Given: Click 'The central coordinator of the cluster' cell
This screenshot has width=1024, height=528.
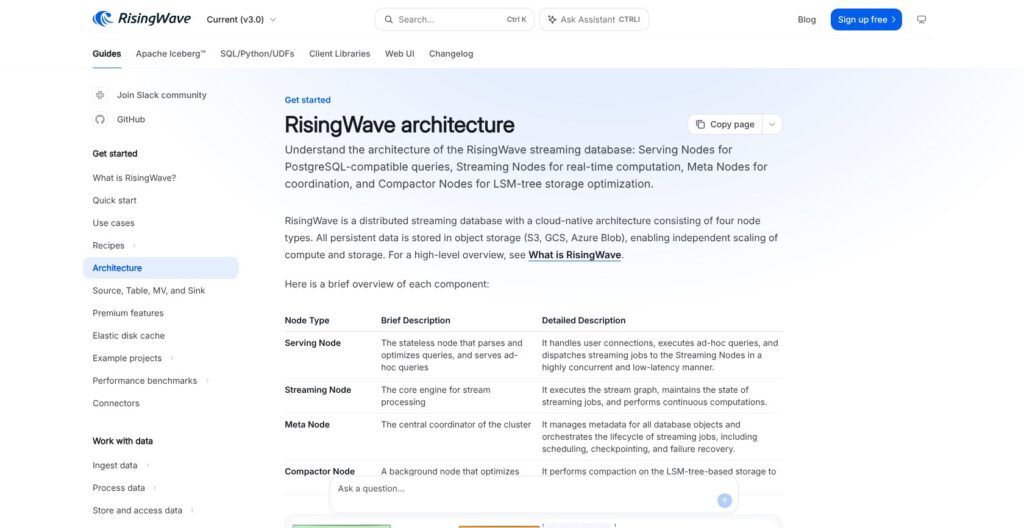Looking at the screenshot, I should [456, 425].
